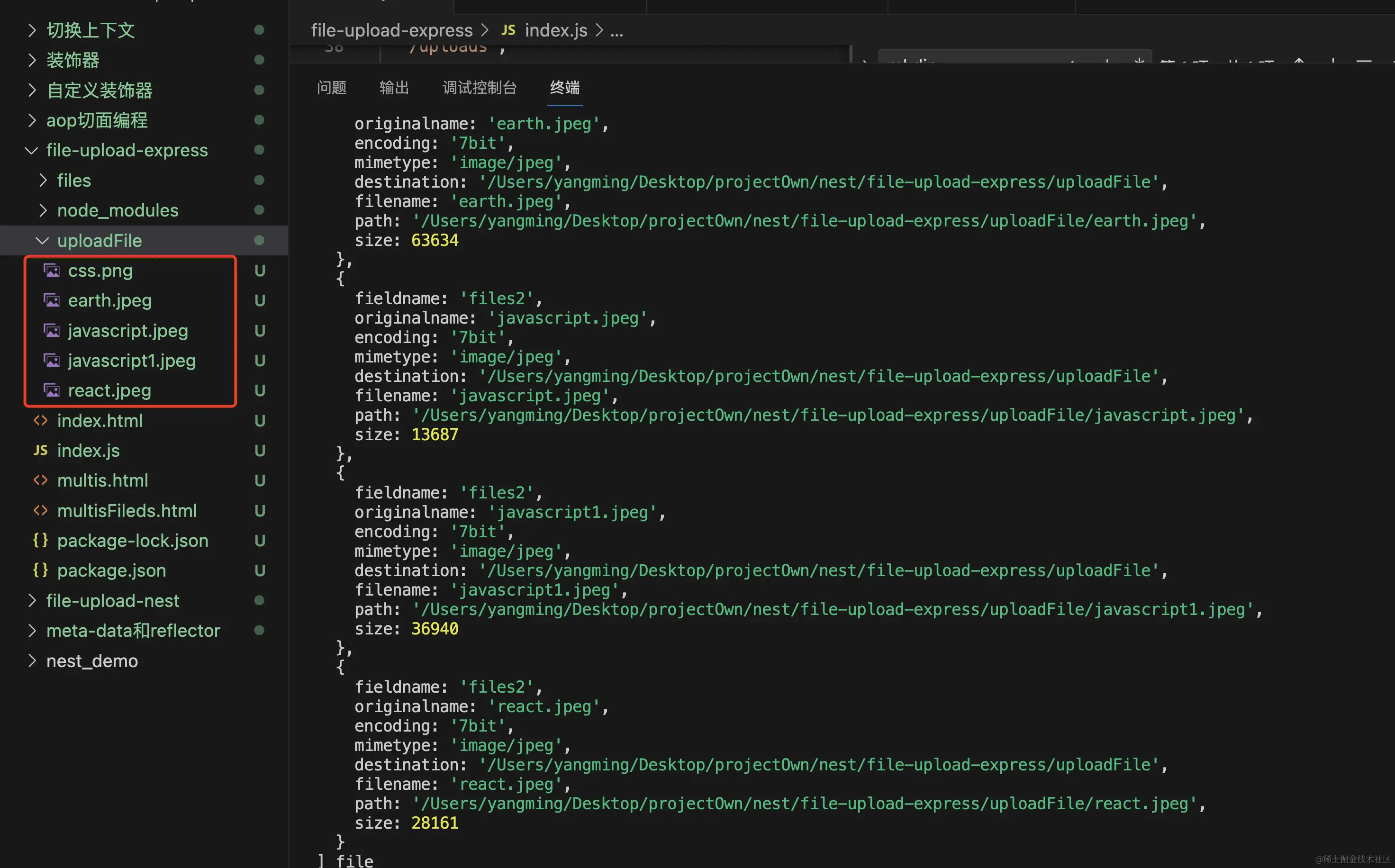Click the JS icon of index.js in explorer
1395x868 pixels.
(x=40, y=451)
